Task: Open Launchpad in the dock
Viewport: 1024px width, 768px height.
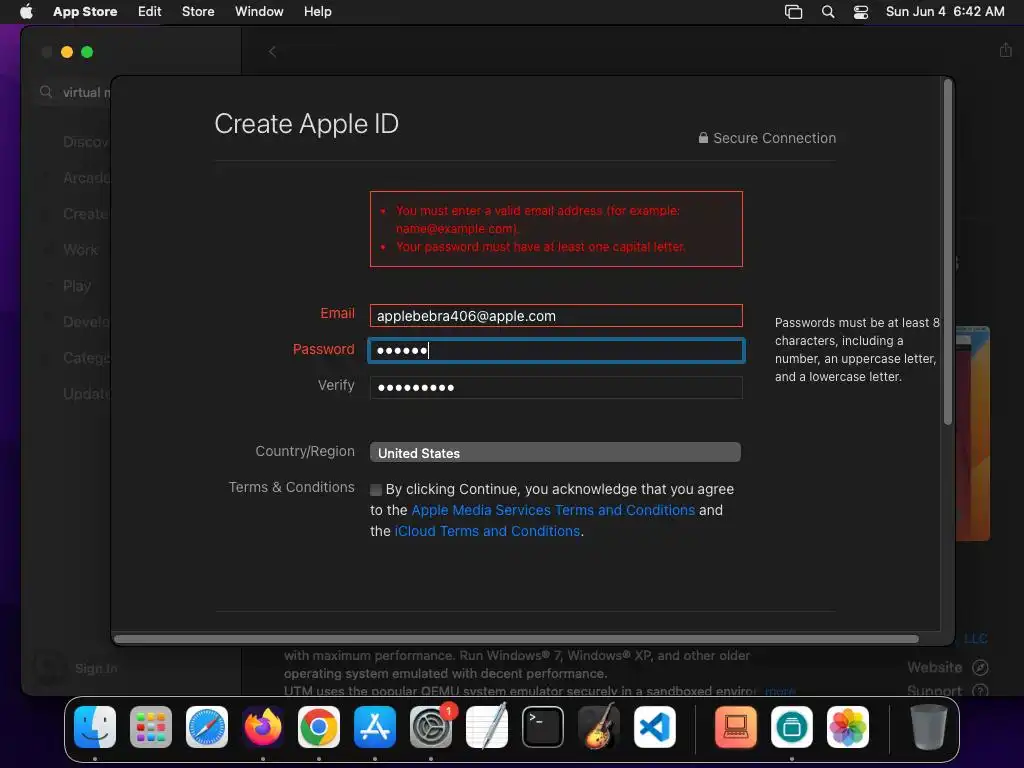Action: 151,727
